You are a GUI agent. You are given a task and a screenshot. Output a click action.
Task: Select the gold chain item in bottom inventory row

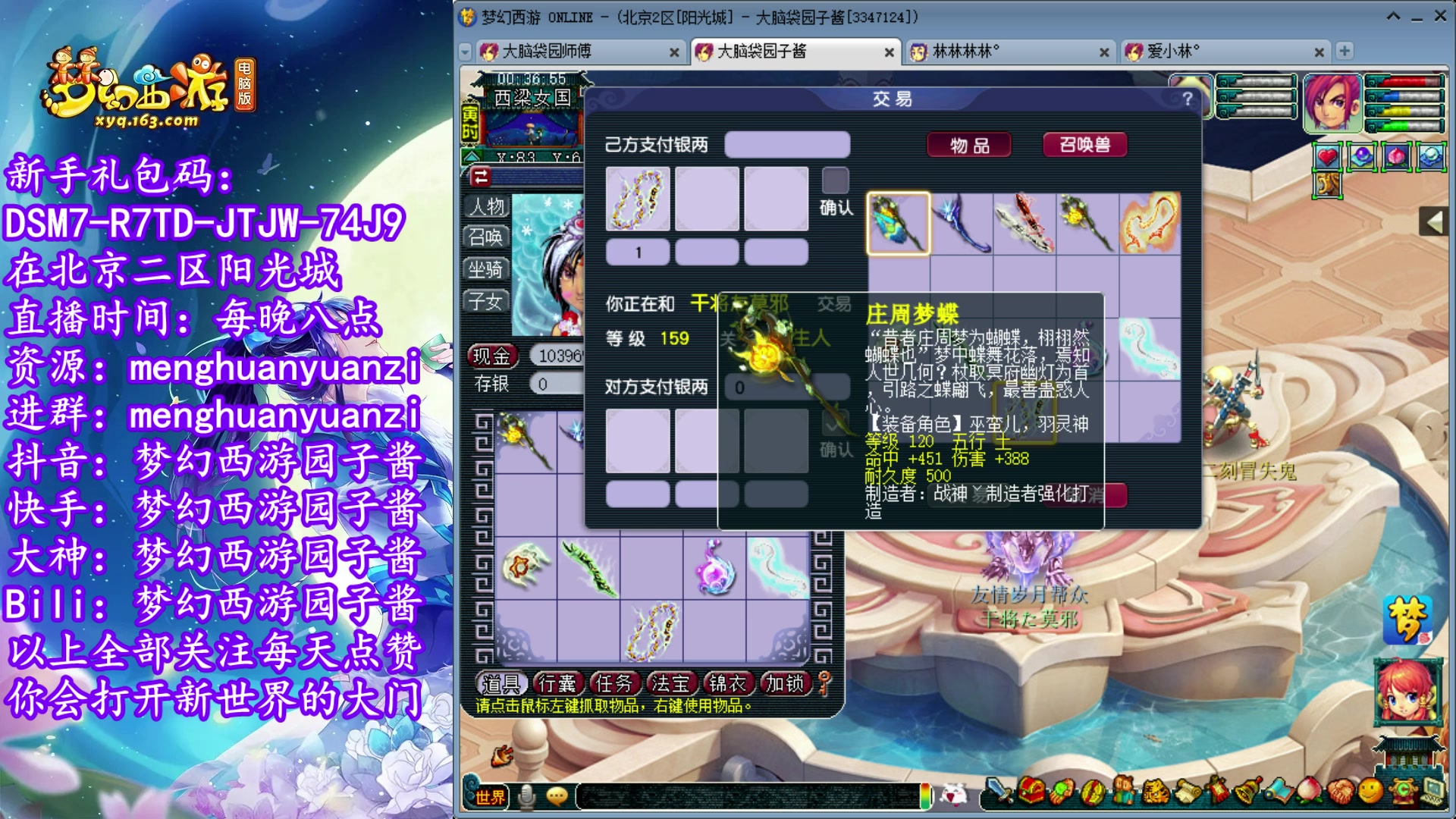tap(651, 630)
